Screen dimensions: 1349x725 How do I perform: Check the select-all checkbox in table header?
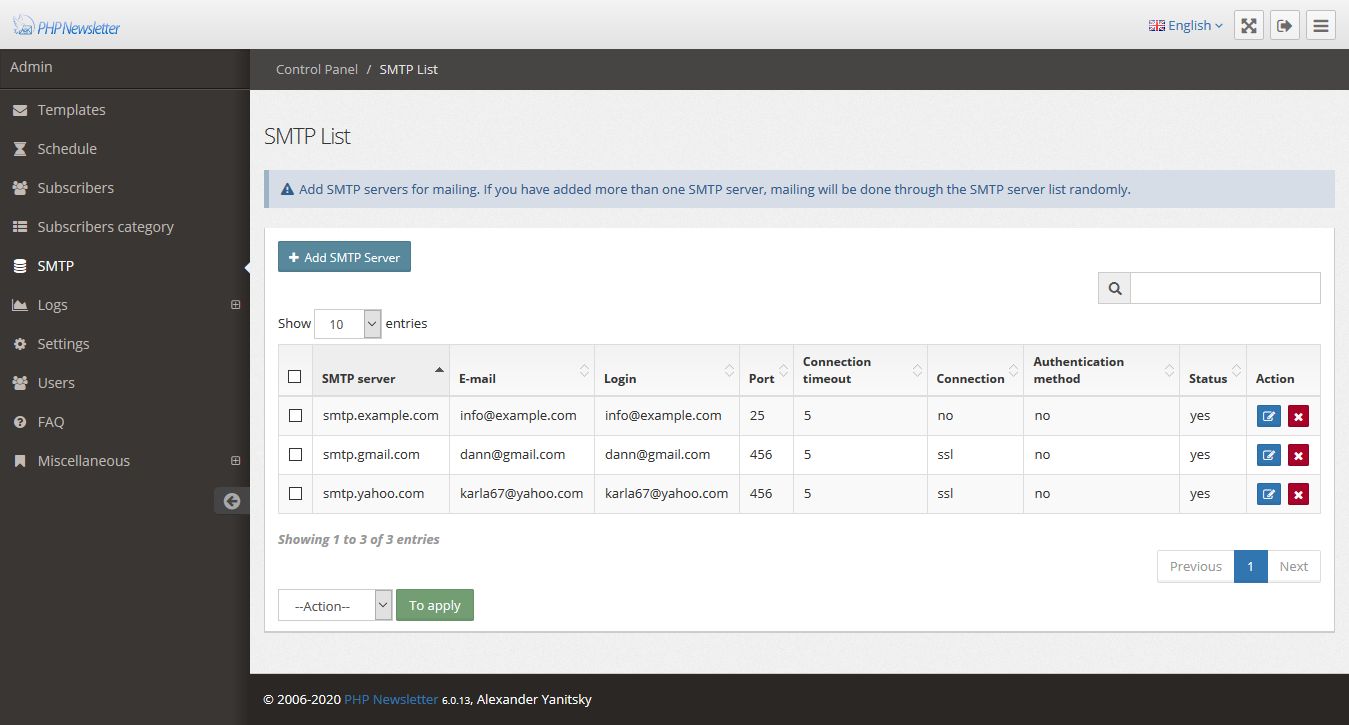295,377
